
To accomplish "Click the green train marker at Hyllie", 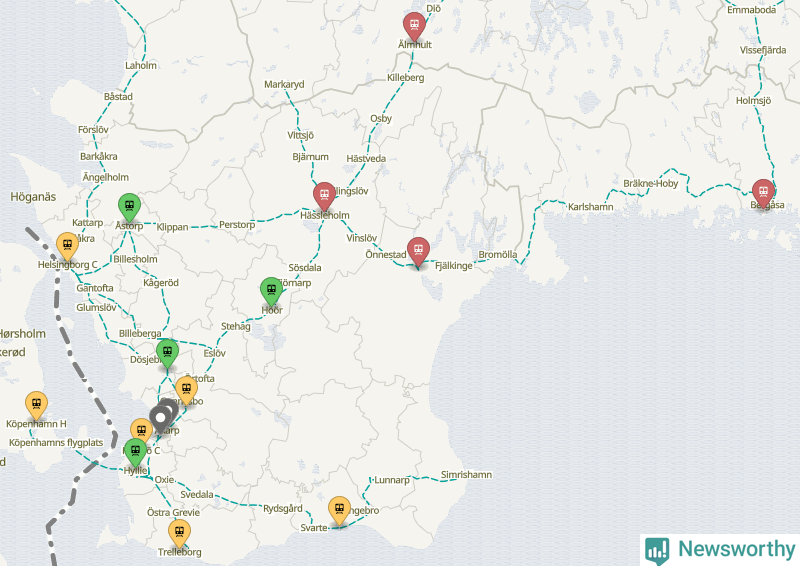I will [x=135, y=452].
